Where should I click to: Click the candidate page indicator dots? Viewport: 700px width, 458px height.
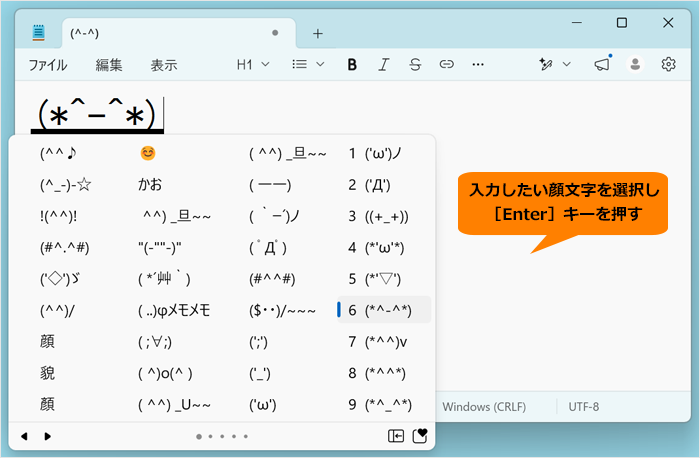(222, 436)
